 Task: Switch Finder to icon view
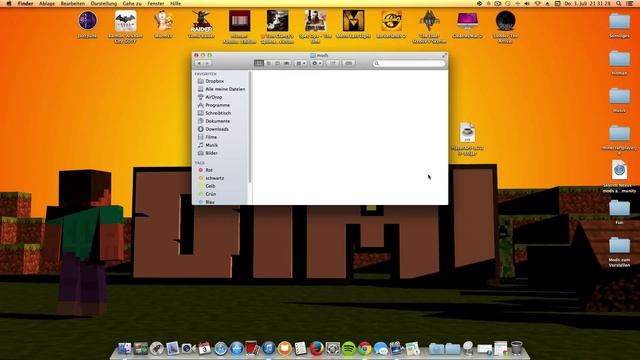pos(259,63)
